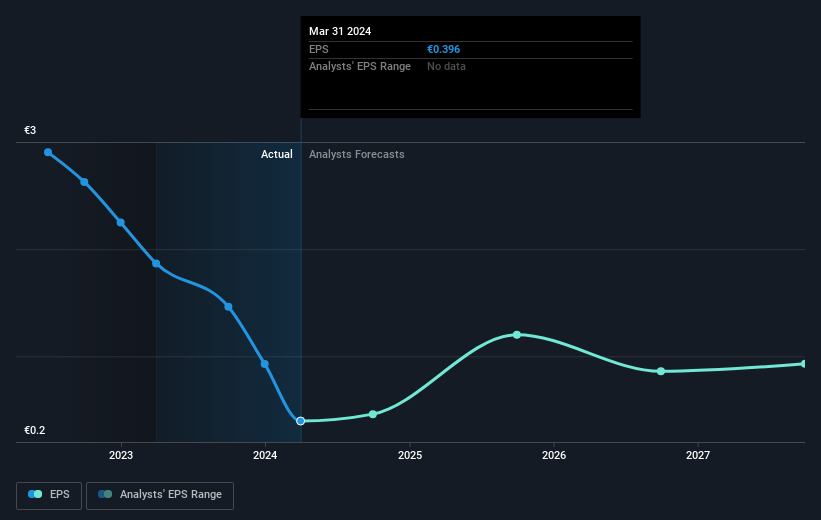Click the Analysts' EPS Range legend swatch
Screen dimensions: 821x520
105,494
